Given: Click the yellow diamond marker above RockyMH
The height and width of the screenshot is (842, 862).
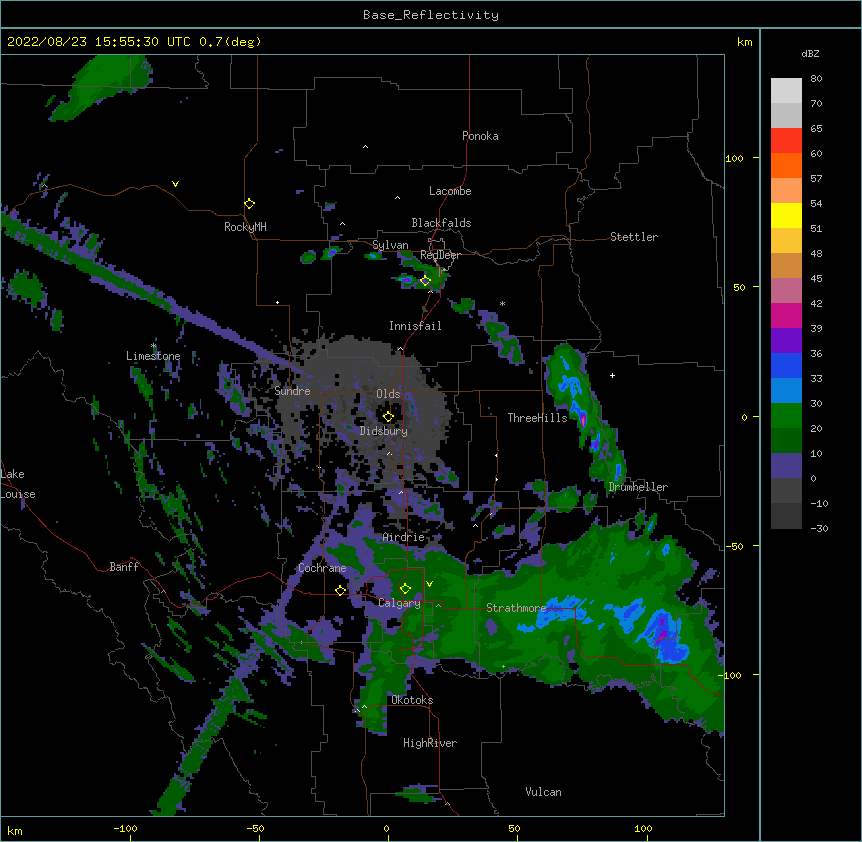Looking at the screenshot, I should point(250,204).
